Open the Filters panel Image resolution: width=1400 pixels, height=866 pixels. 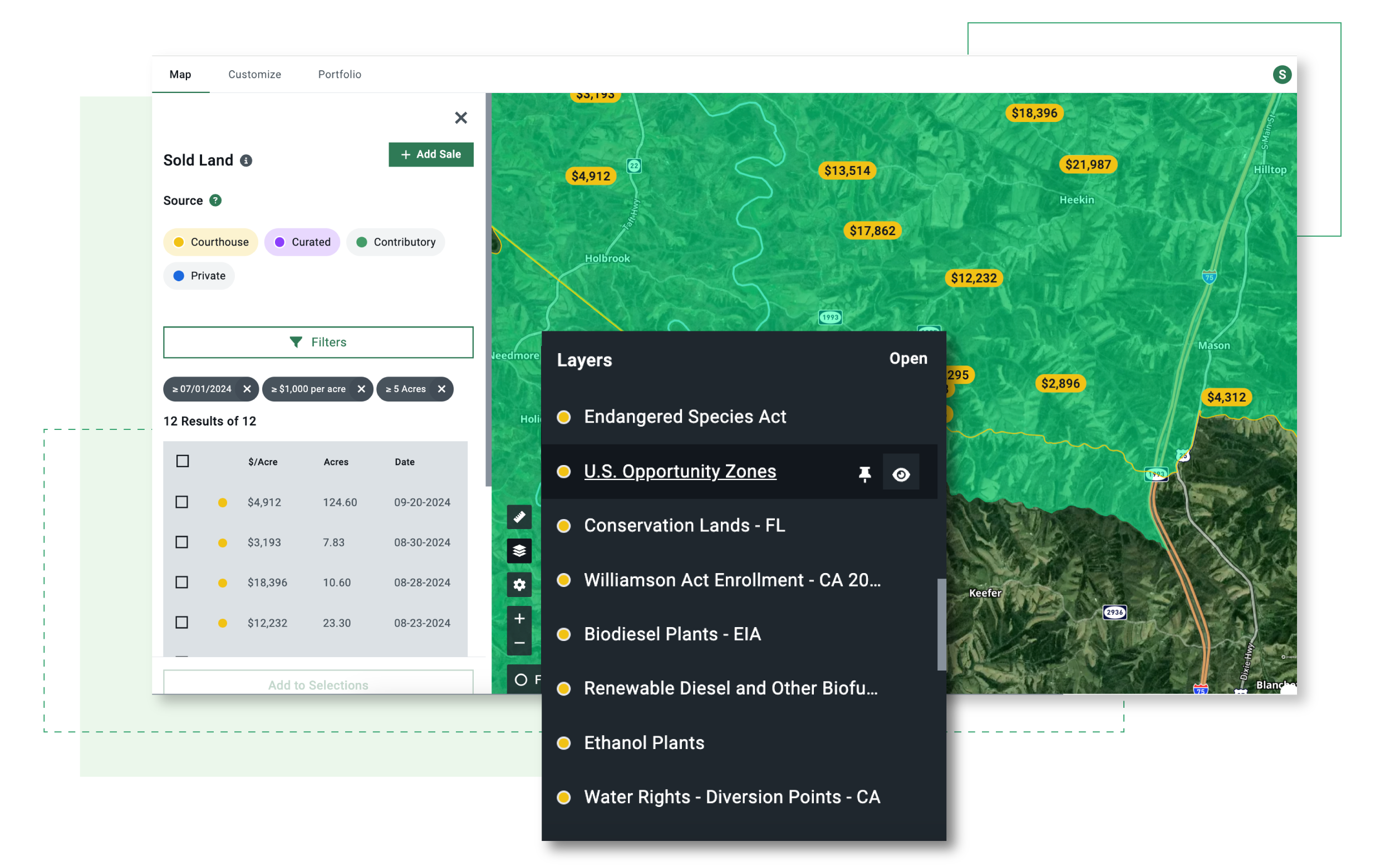point(318,342)
